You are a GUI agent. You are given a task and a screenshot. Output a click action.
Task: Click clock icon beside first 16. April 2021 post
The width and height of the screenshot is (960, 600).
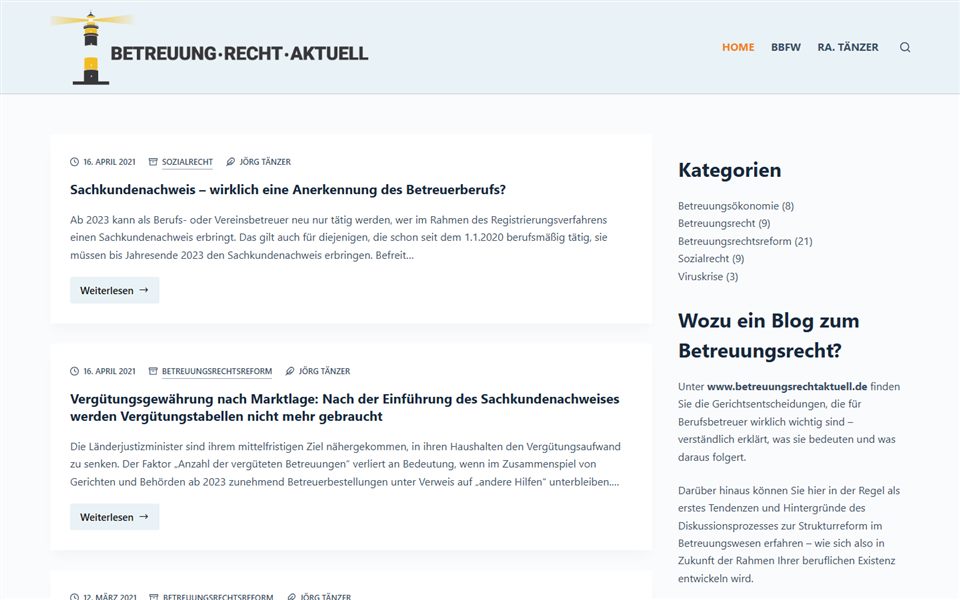tap(75, 162)
